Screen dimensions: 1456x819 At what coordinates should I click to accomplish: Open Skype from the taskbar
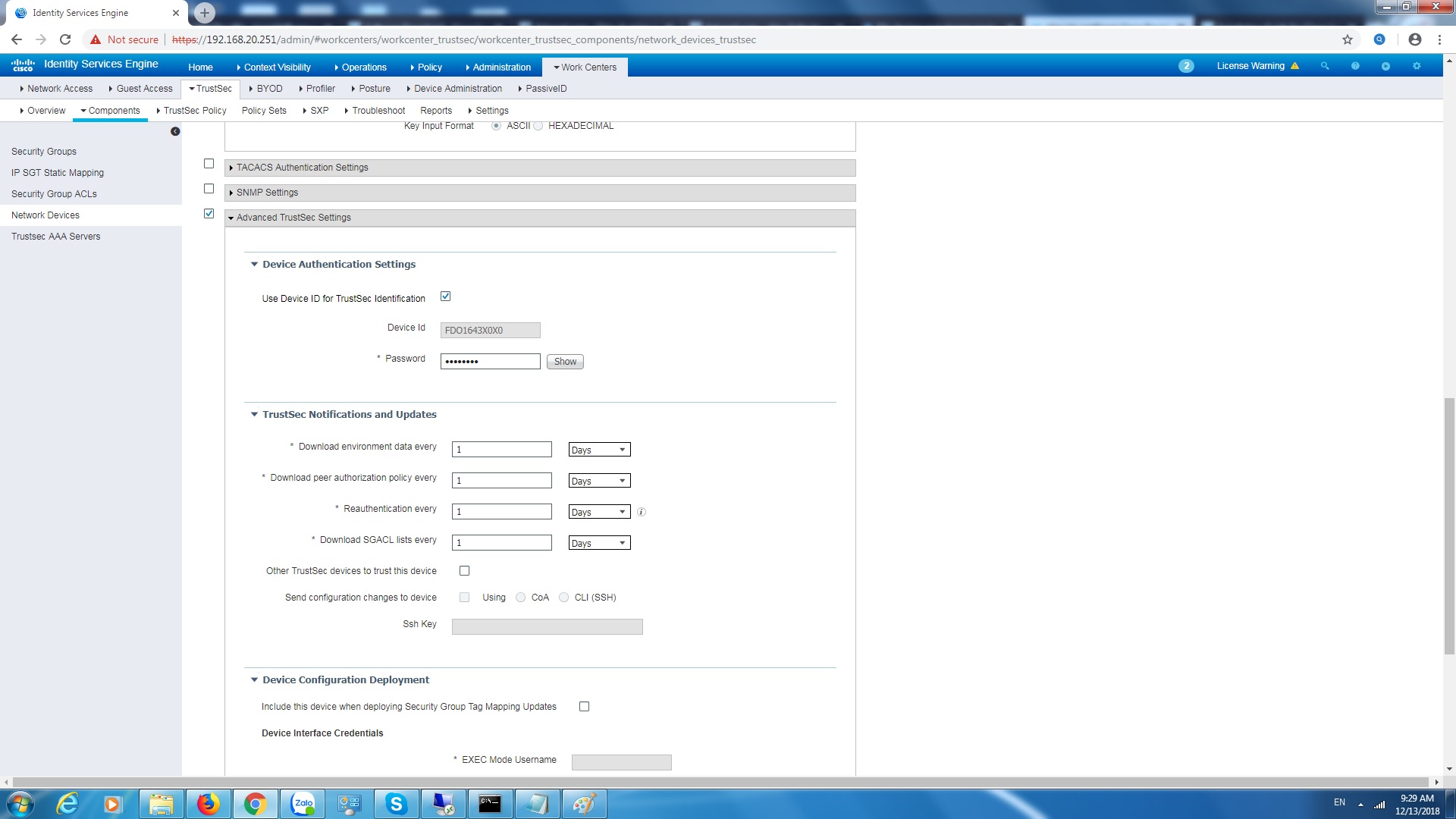click(x=397, y=803)
